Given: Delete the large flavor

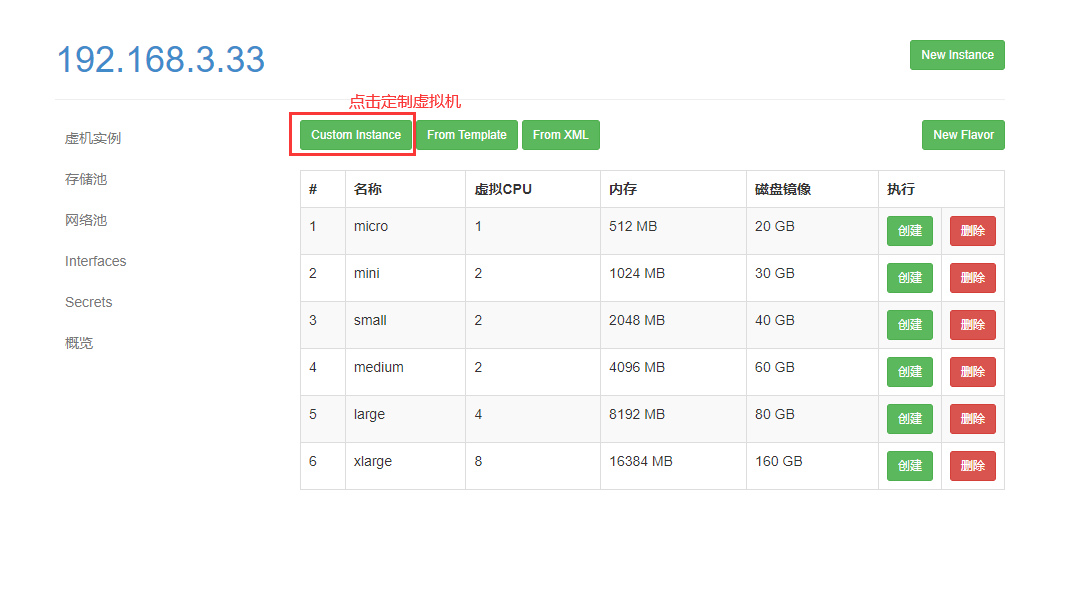Looking at the screenshot, I should coord(972,419).
